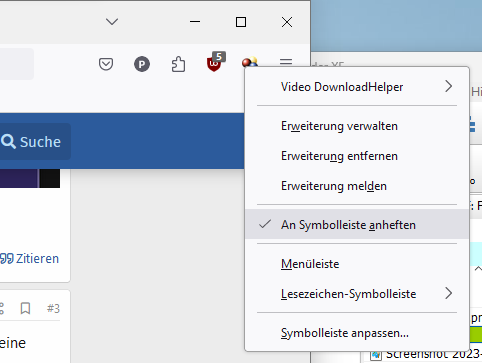Close the Firefox window

click(287, 22)
